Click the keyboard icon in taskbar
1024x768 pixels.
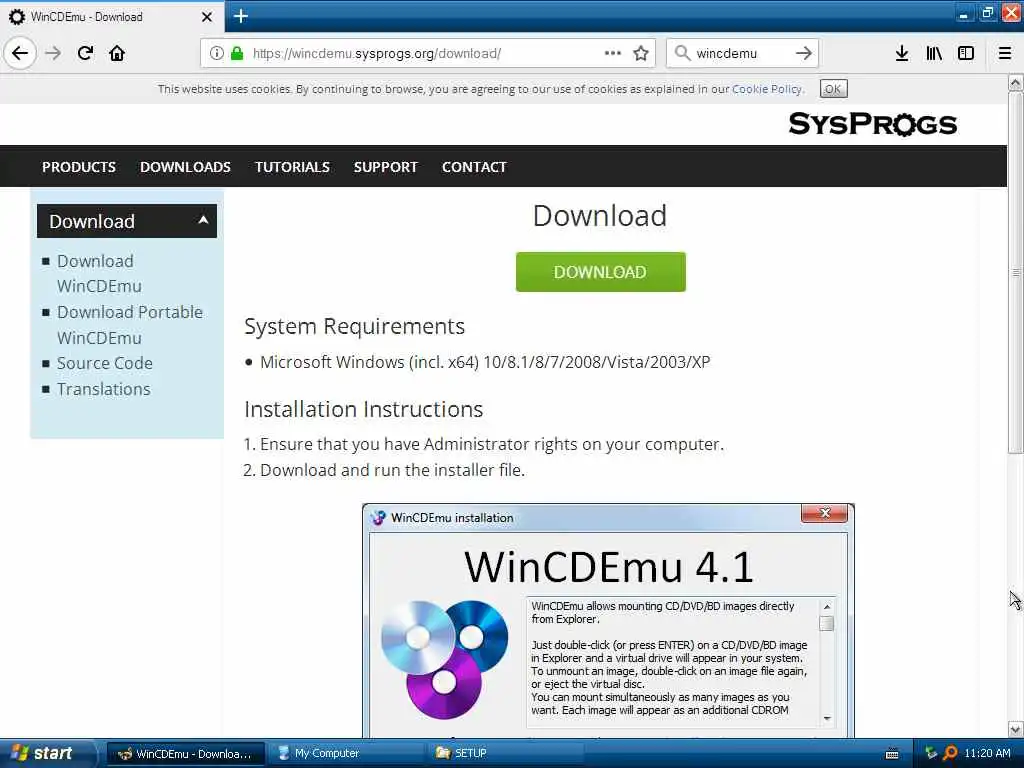point(891,754)
